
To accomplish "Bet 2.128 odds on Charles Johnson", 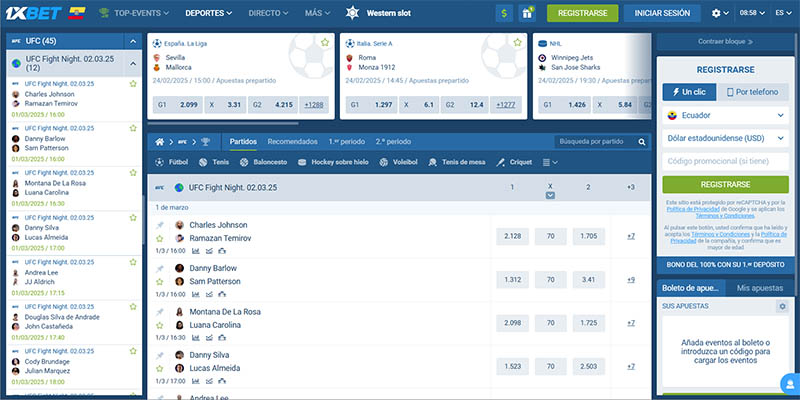I will (512, 236).
